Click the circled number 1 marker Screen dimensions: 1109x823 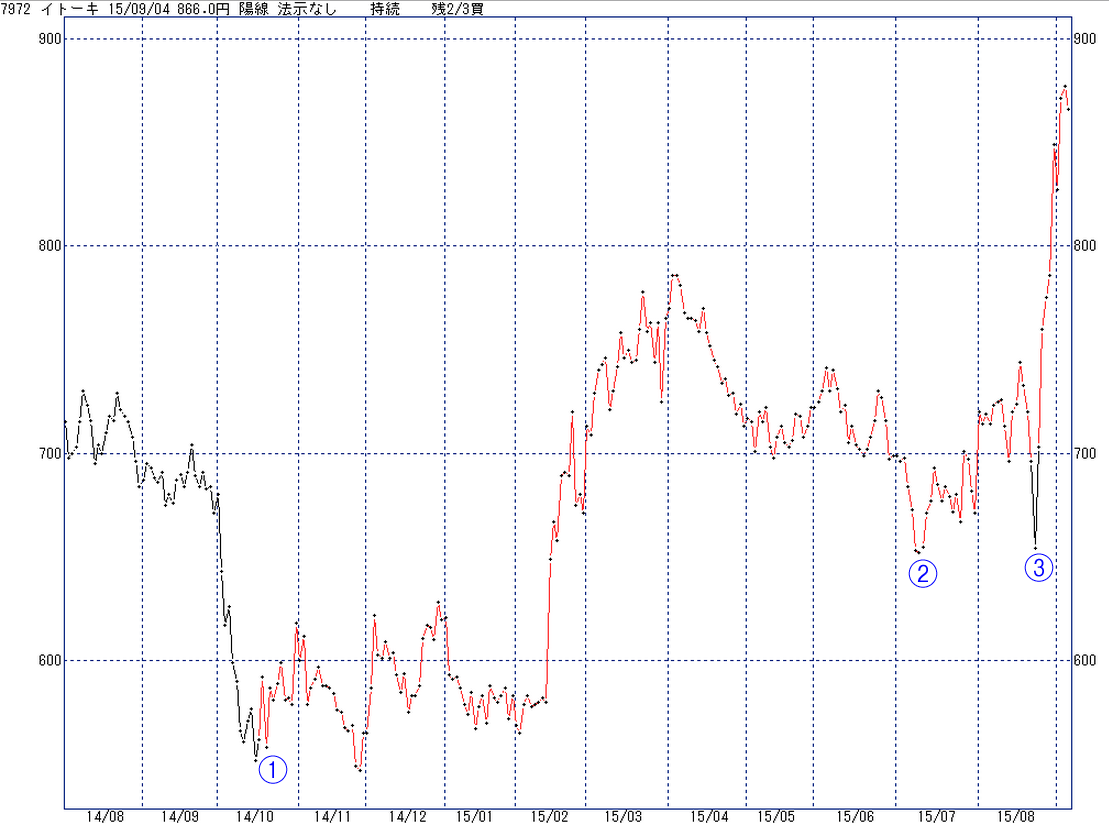click(273, 770)
